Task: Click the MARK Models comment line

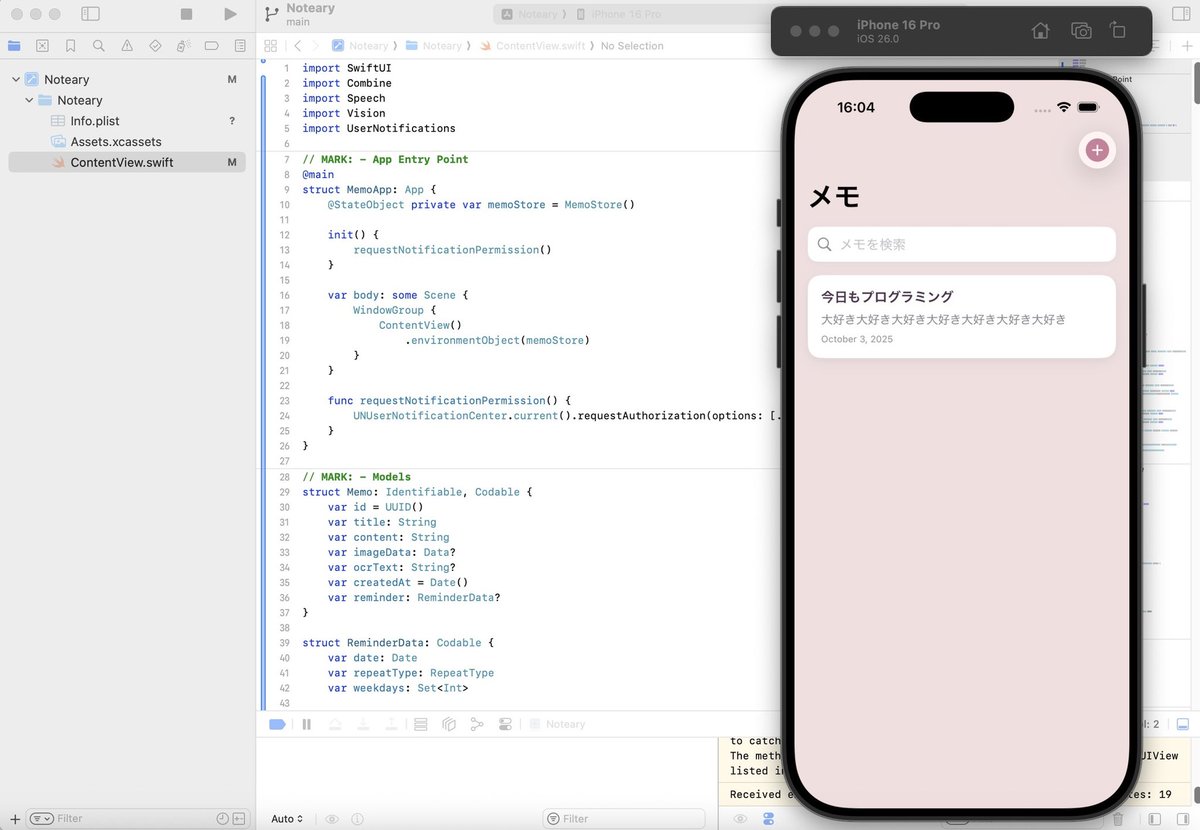Action: [x=356, y=477]
